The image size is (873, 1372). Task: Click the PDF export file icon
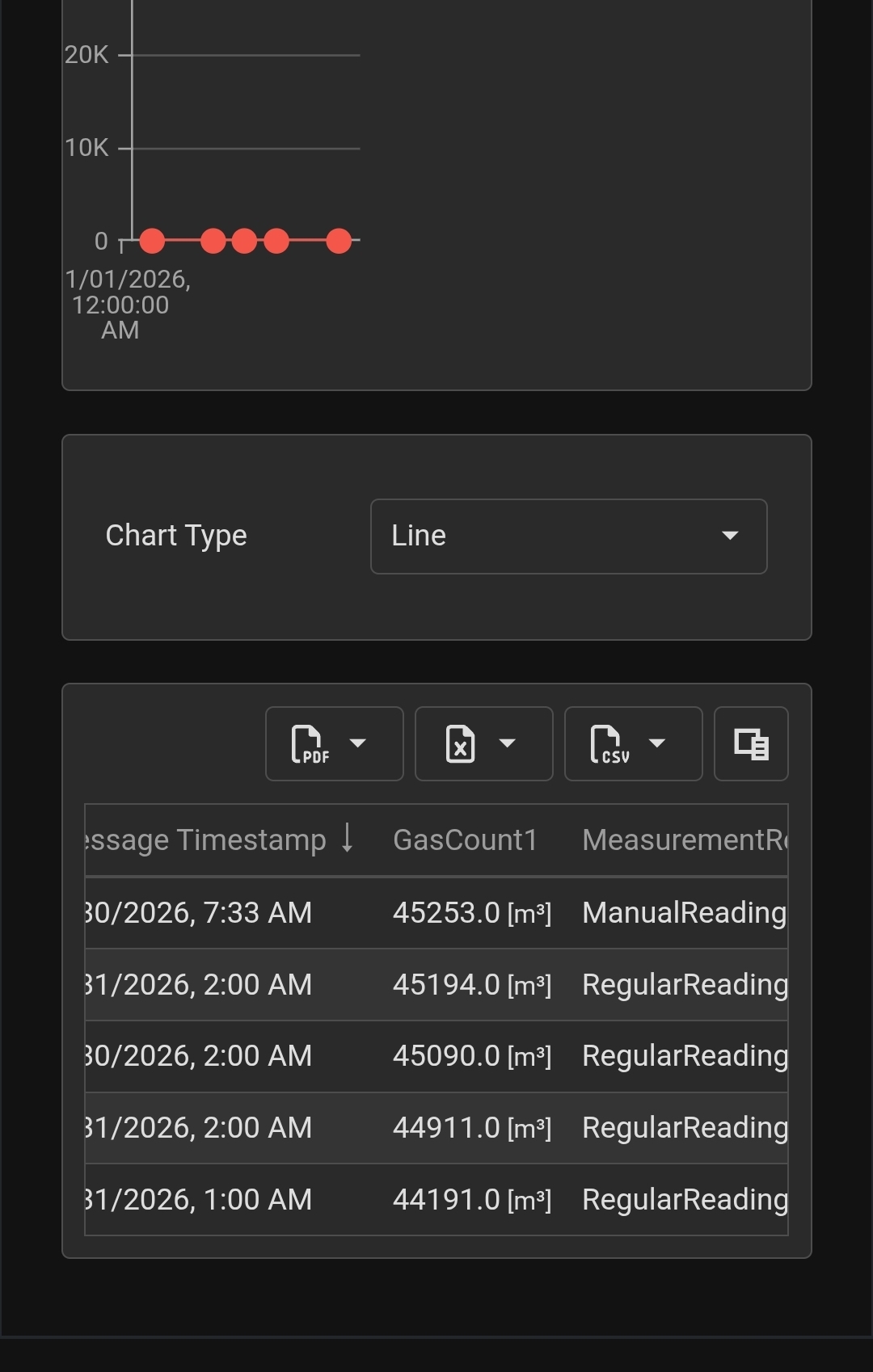coord(310,744)
